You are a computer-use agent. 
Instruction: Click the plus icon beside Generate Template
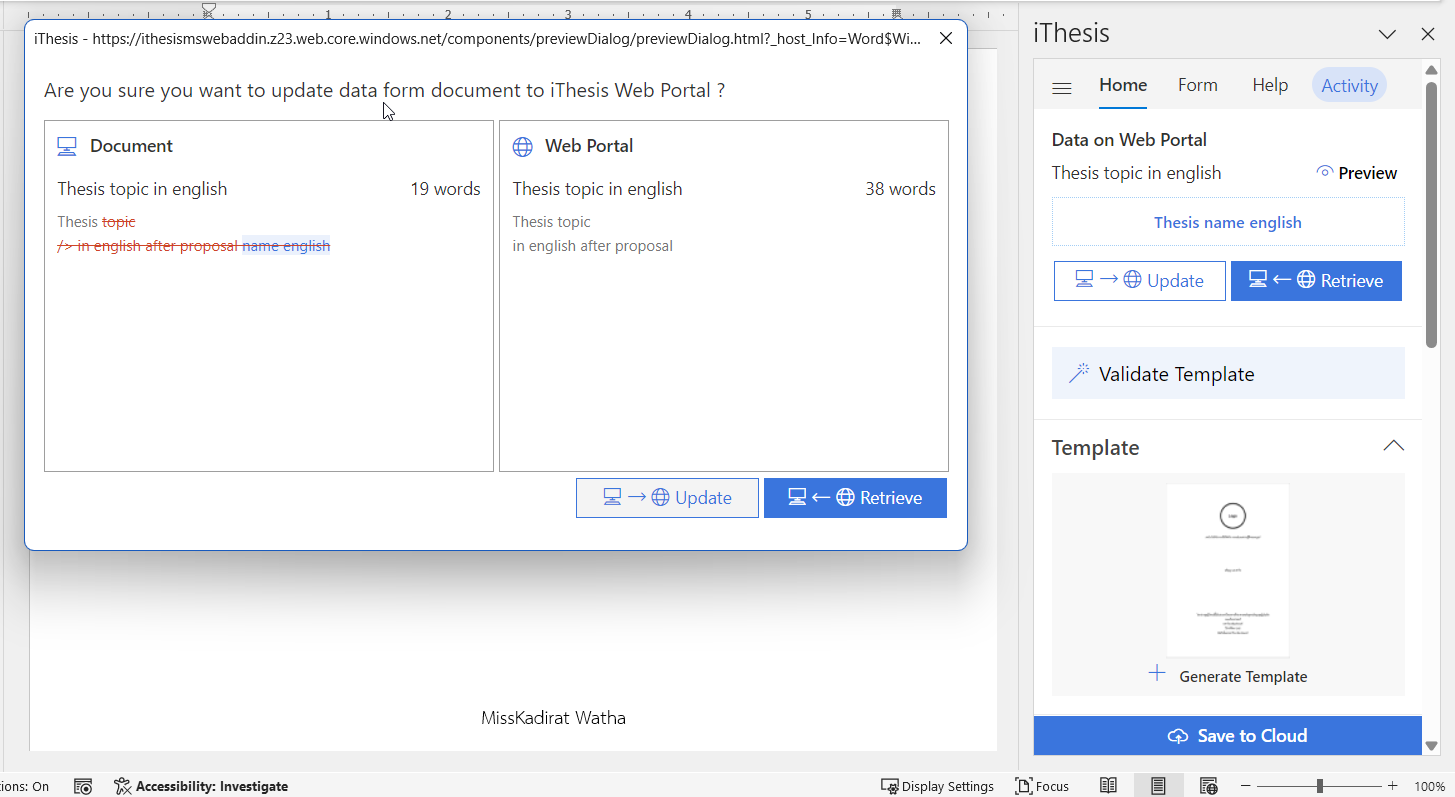1157,673
